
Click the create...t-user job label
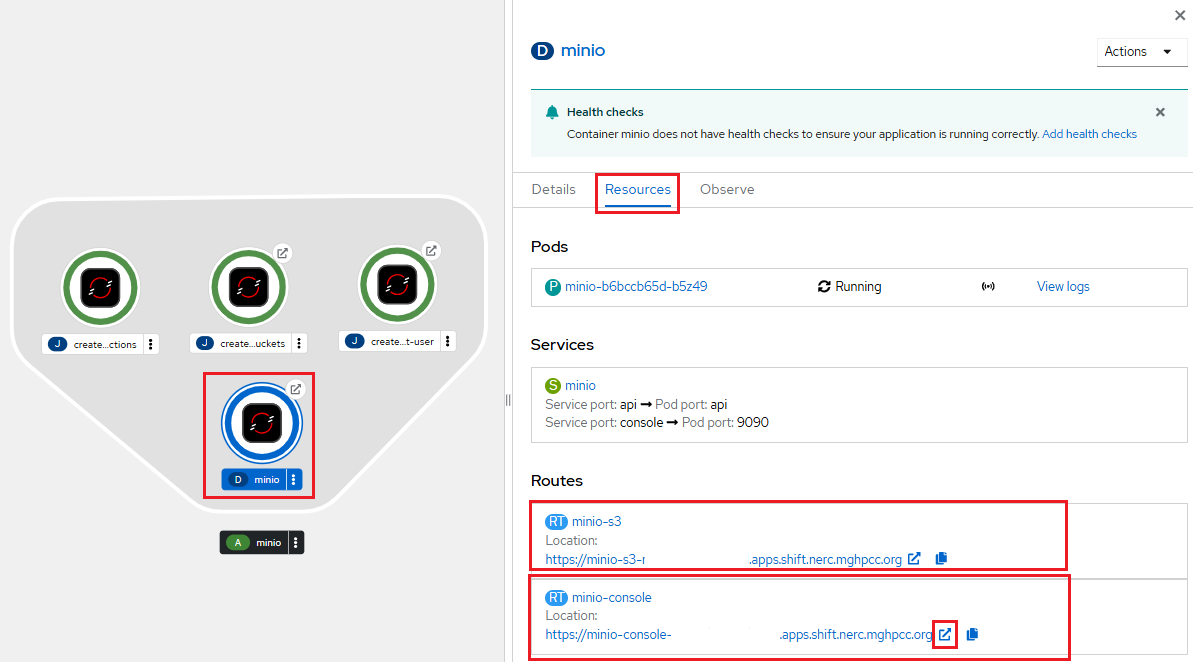tap(390, 341)
